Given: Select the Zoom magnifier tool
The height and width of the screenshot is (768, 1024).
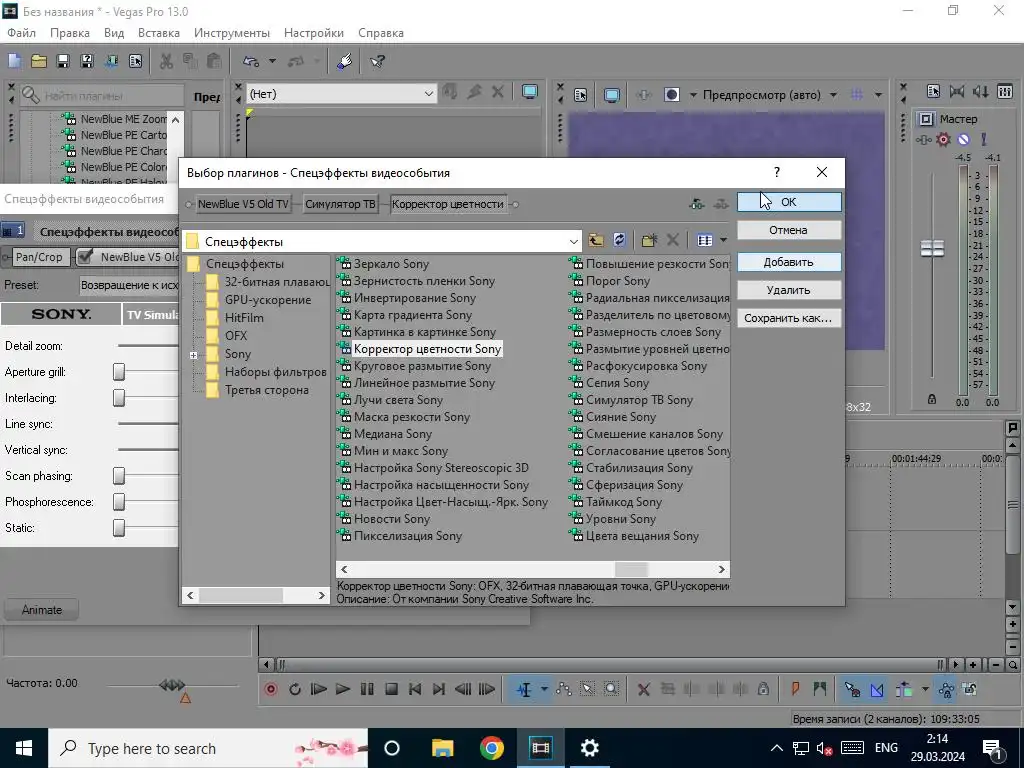Looking at the screenshot, I should point(611,689).
